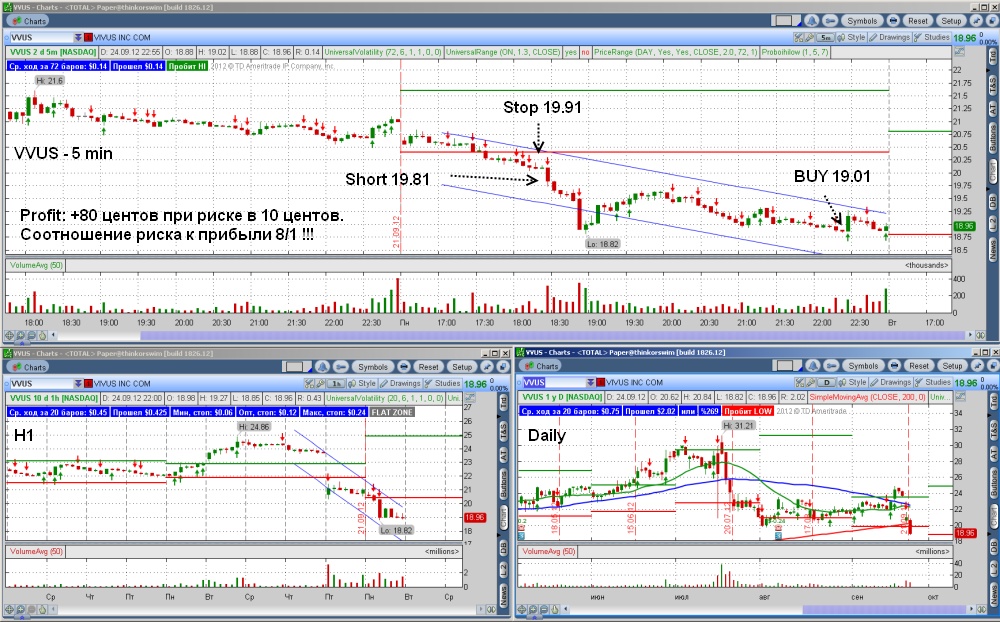Detach the Daily chart using the windows icon
1000x622 pixels.
[993, 366]
